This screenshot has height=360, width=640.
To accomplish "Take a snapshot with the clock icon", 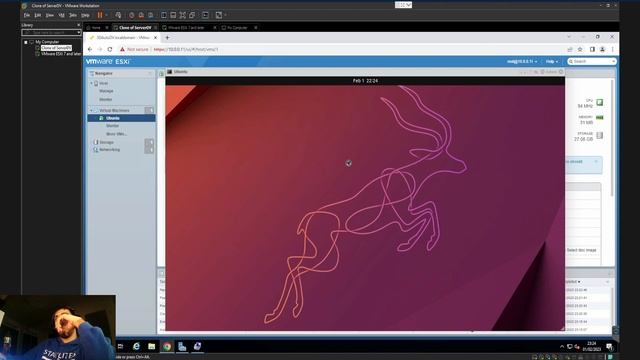I will tap(131, 15).
